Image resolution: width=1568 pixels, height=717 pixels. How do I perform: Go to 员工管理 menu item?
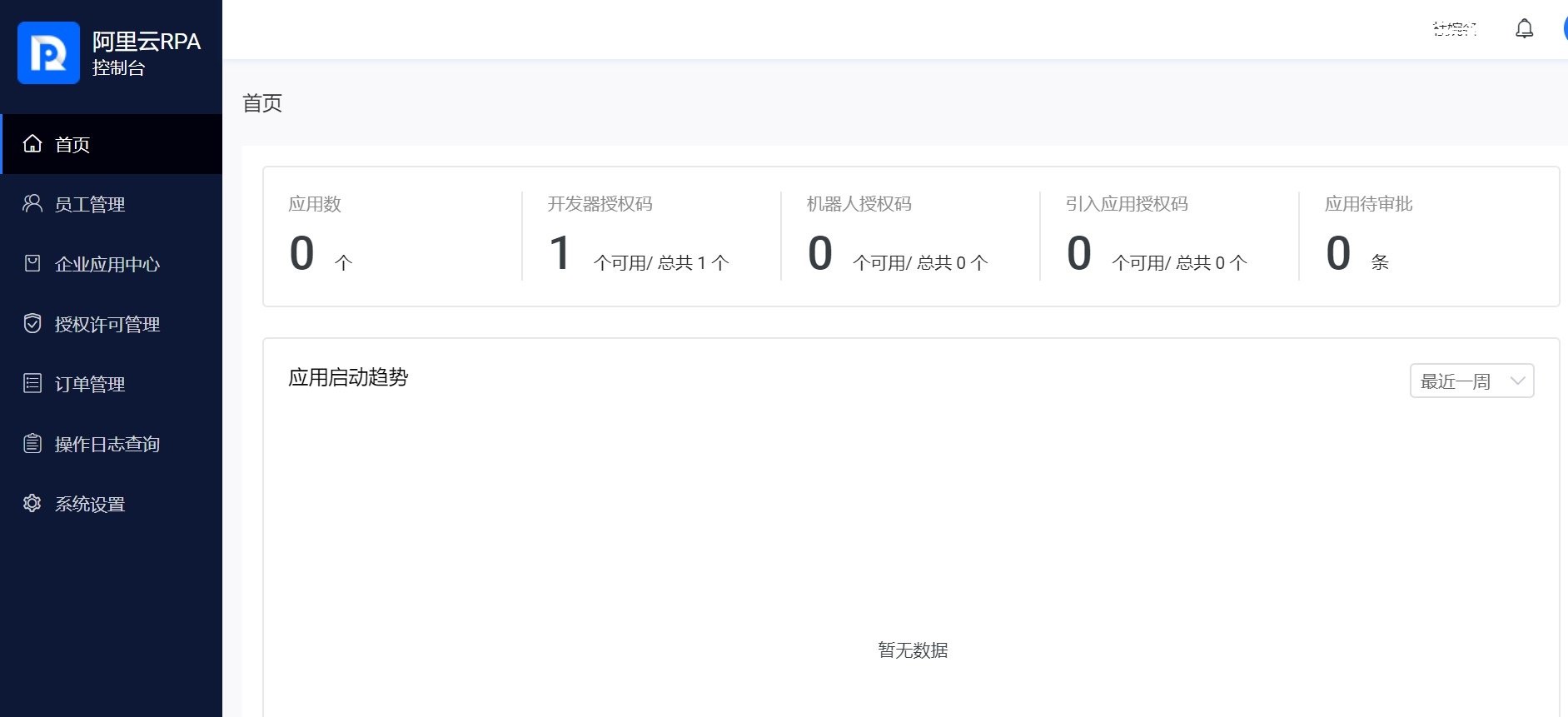pos(112,204)
